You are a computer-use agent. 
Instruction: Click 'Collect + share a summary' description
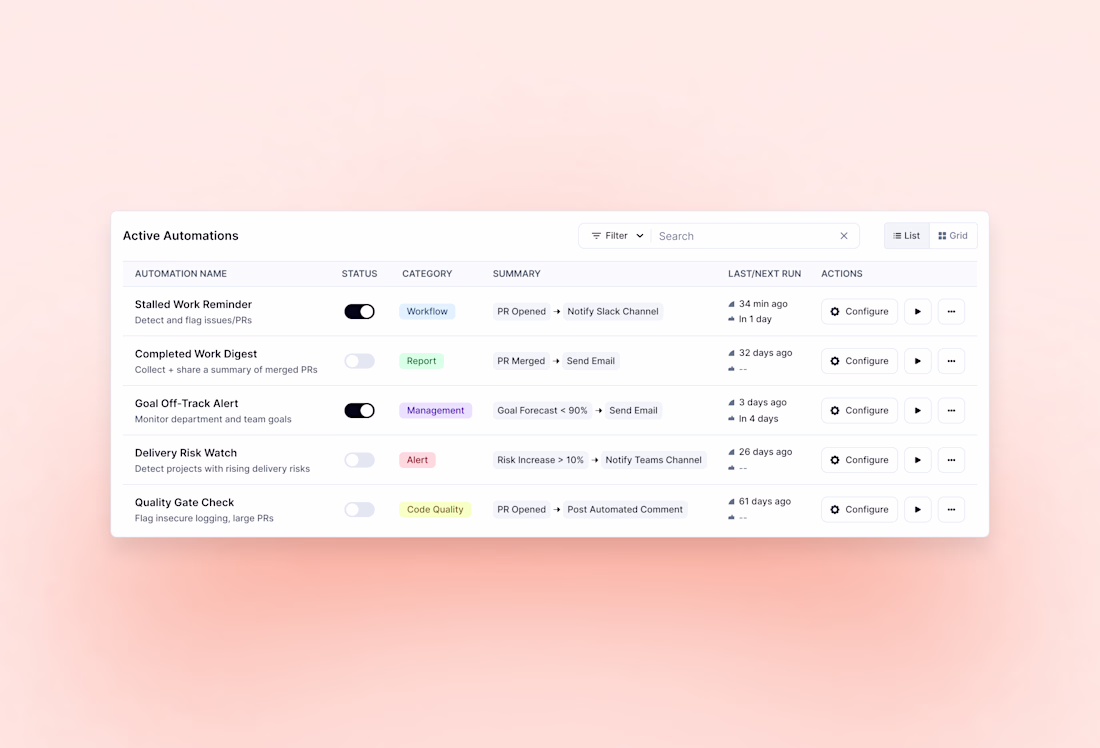pos(226,370)
